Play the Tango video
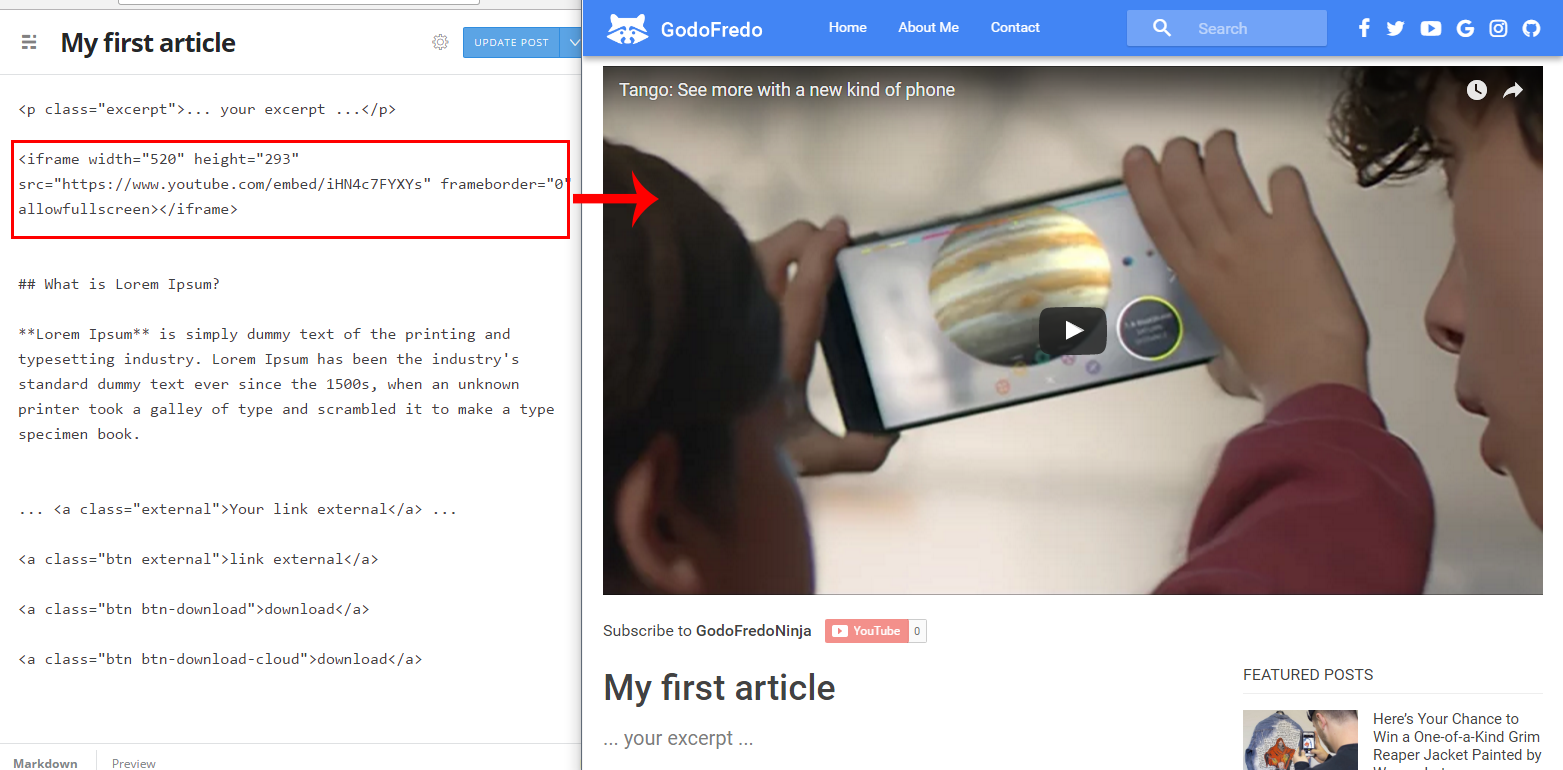 (x=1072, y=330)
